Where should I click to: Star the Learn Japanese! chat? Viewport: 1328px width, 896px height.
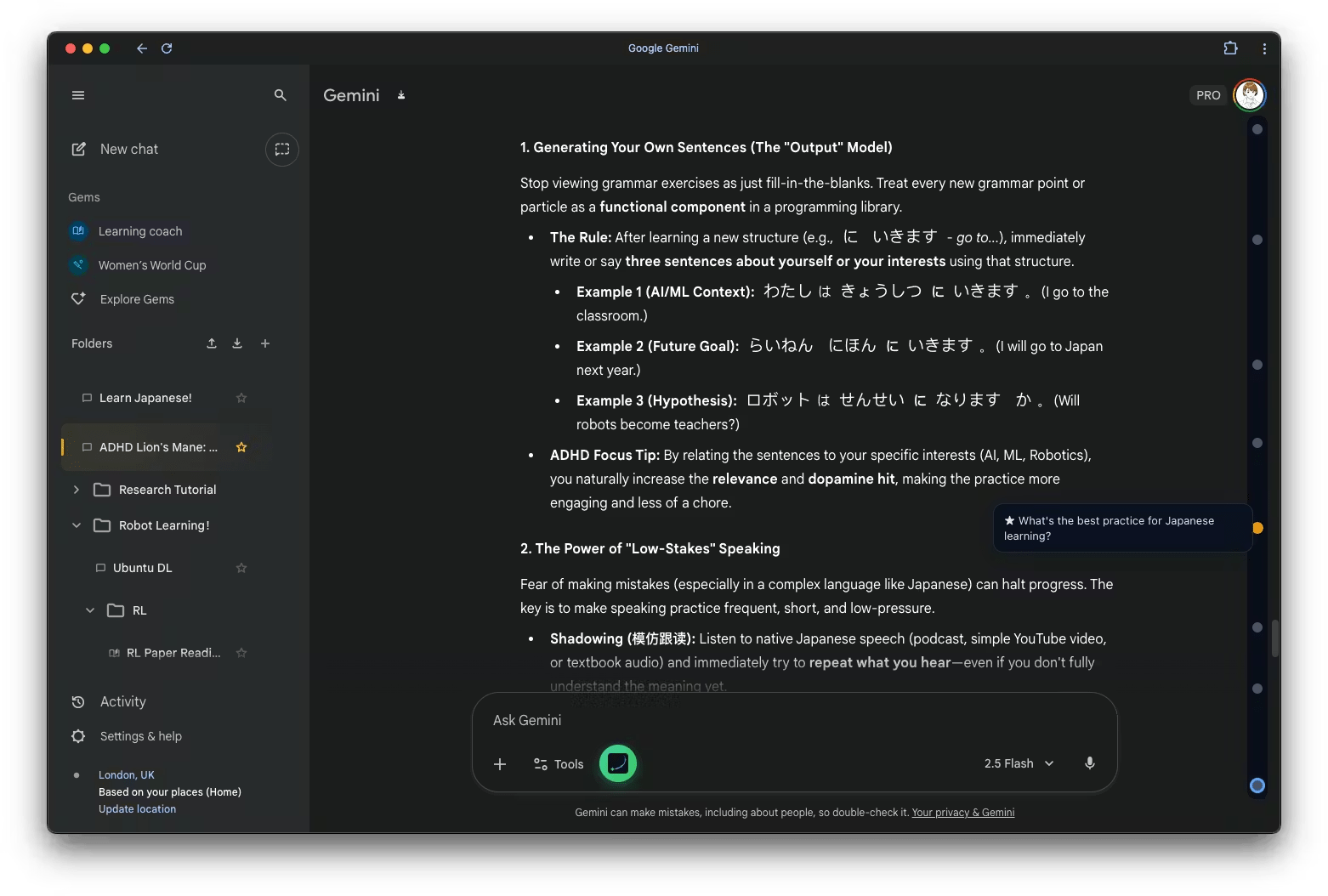click(241, 398)
